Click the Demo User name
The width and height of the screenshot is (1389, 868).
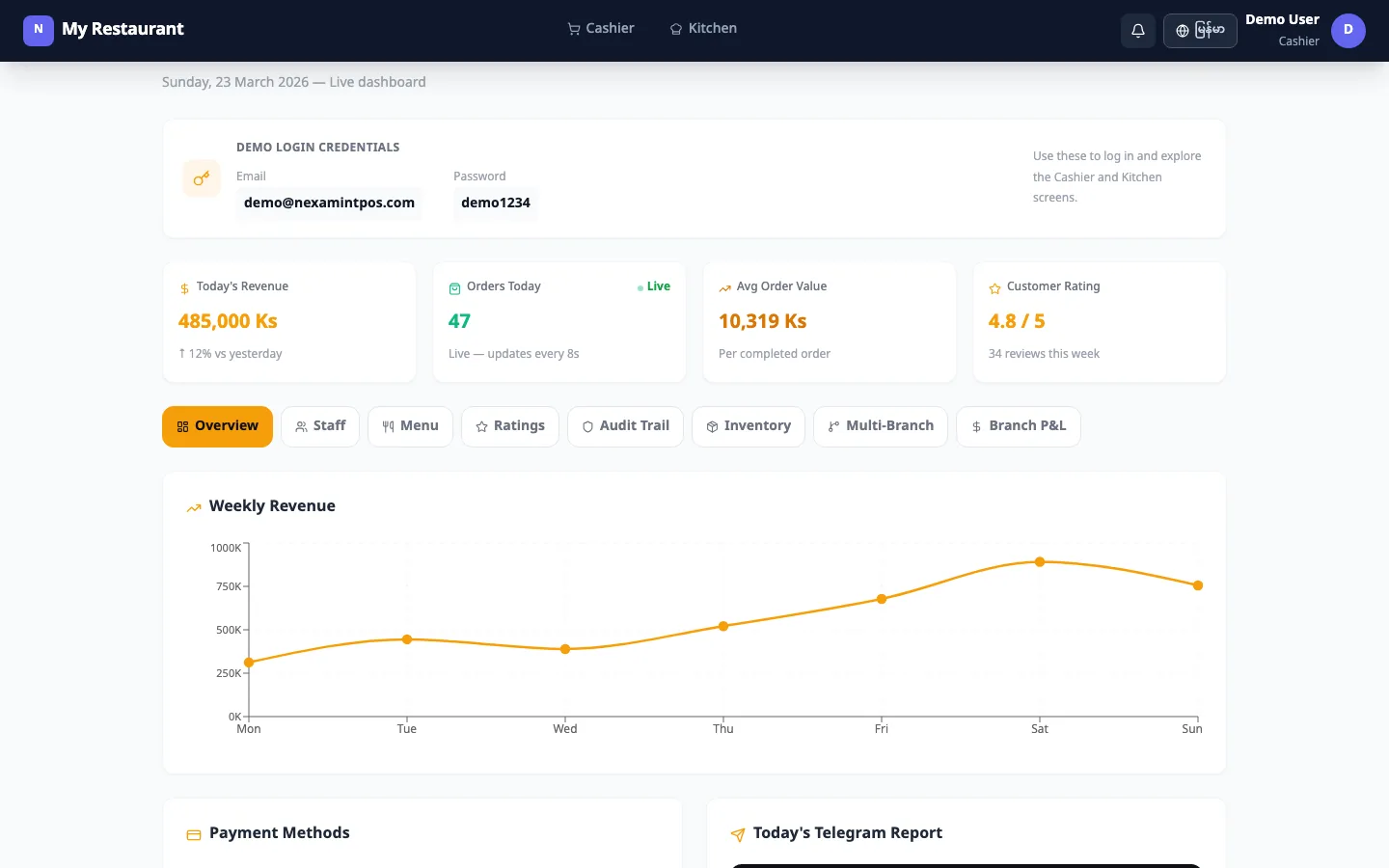[1282, 19]
